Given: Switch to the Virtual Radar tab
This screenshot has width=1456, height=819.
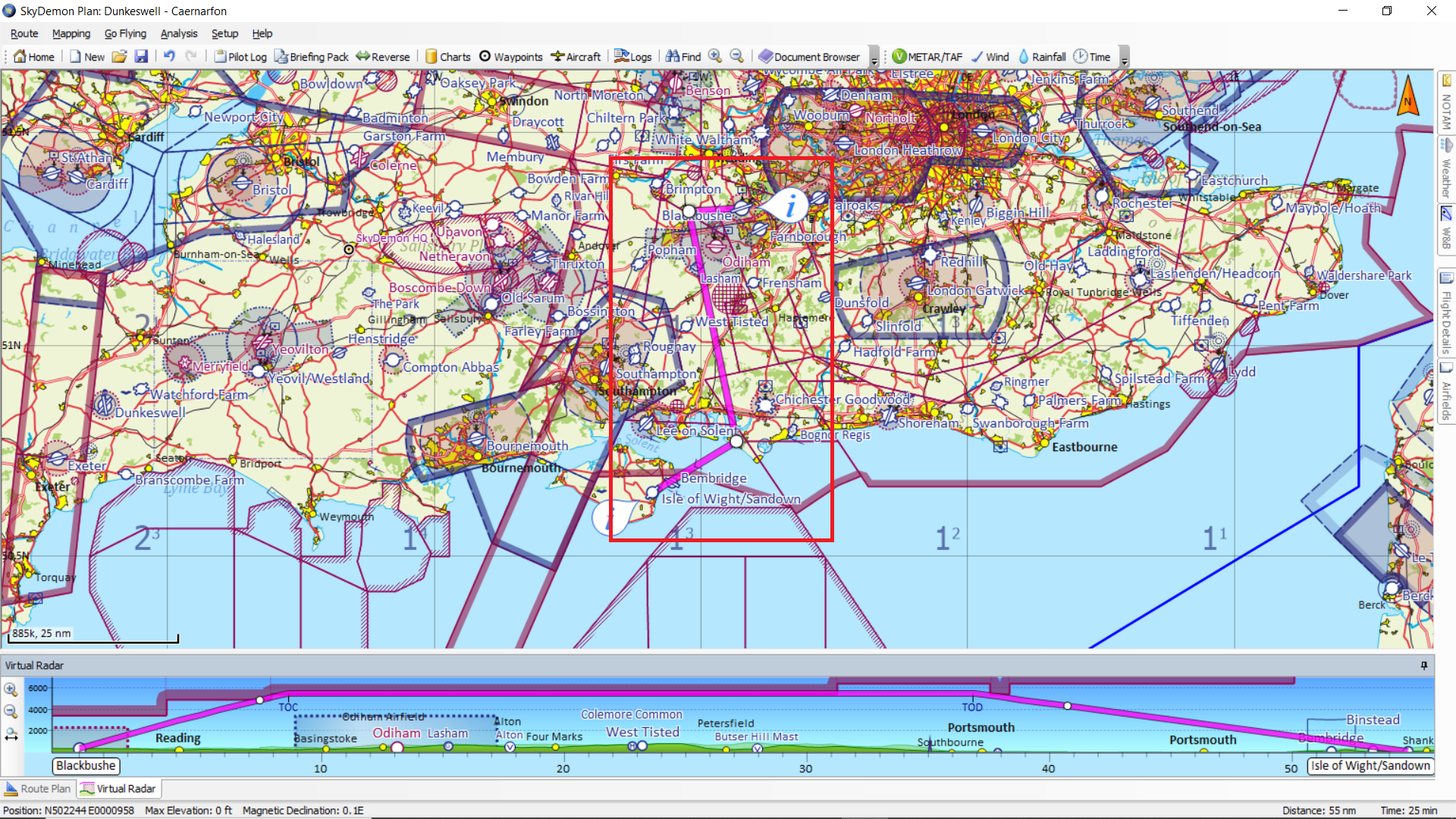Looking at the screenshot, I should 118,789.
